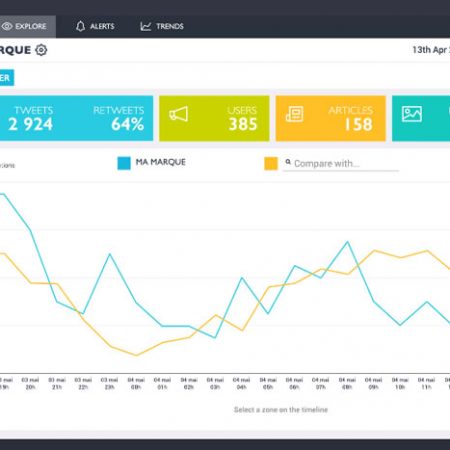The image size is (450, 450).
Task: Open the Users 385 tile
Action: tap(214, 118)
